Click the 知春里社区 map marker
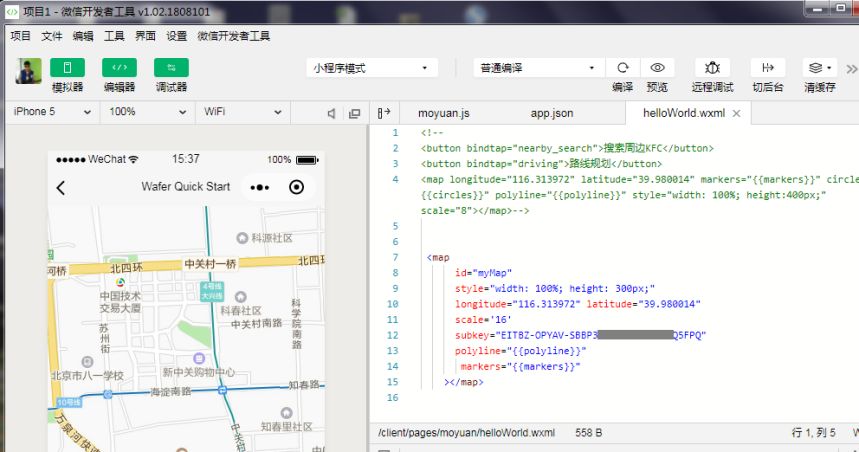This screenshot has width=859, height=452. (x=286, y=413)
